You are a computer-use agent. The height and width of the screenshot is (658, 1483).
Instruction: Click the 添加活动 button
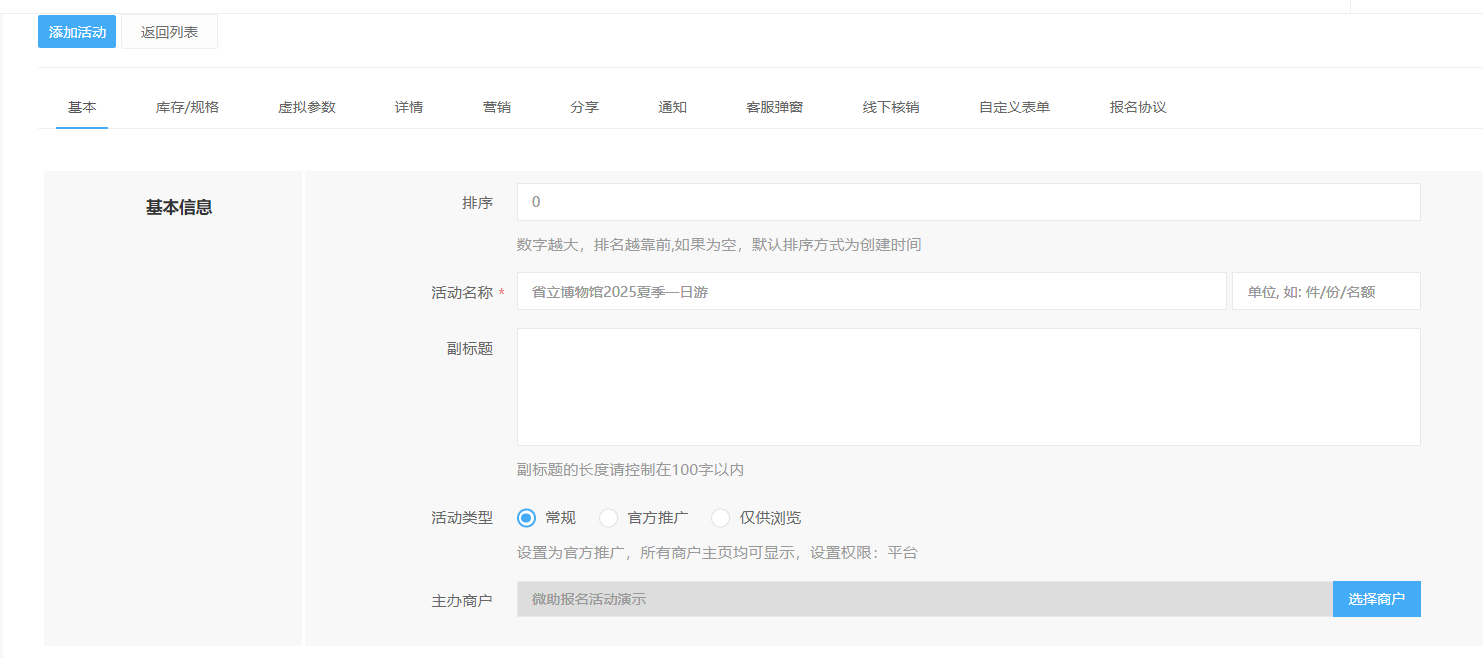pyautogui.click(x=76, y=31)
